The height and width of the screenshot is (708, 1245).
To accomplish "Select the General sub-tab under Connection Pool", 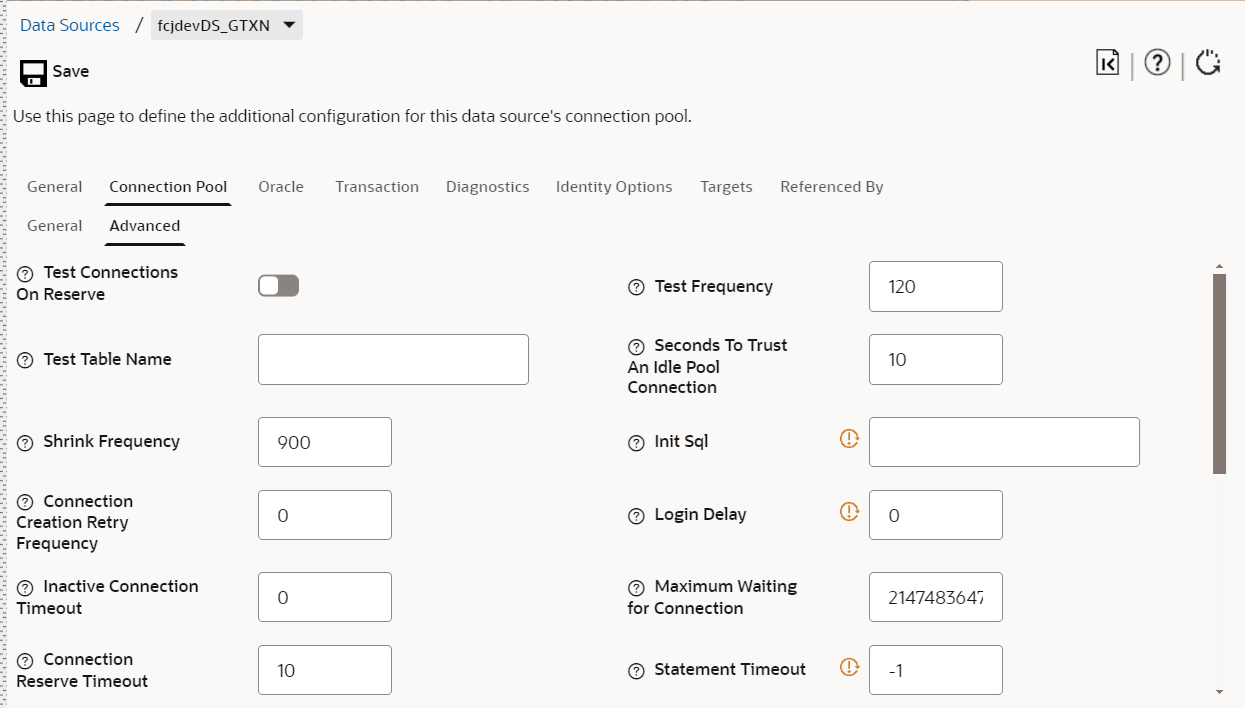I will [x=54, y=226].
